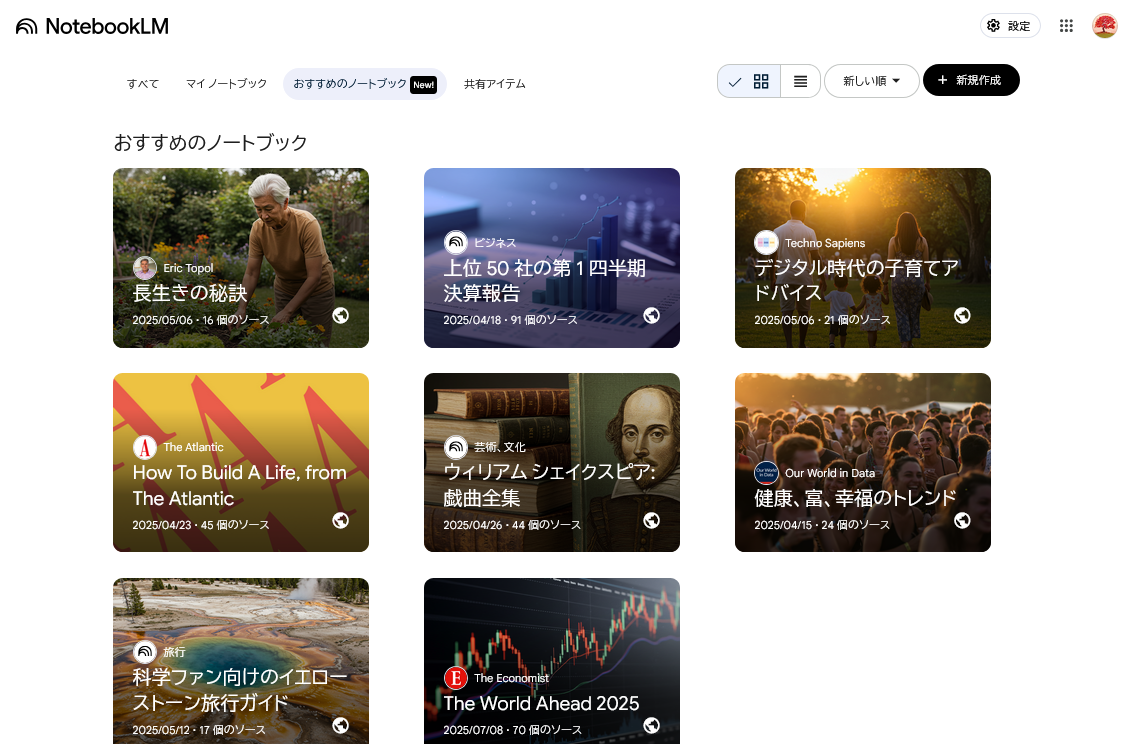The height and width of the screenshot is (744, 1134).
Task: Click the Our World in Data logo
Action: pyautogui.click(x=767, y=473)
